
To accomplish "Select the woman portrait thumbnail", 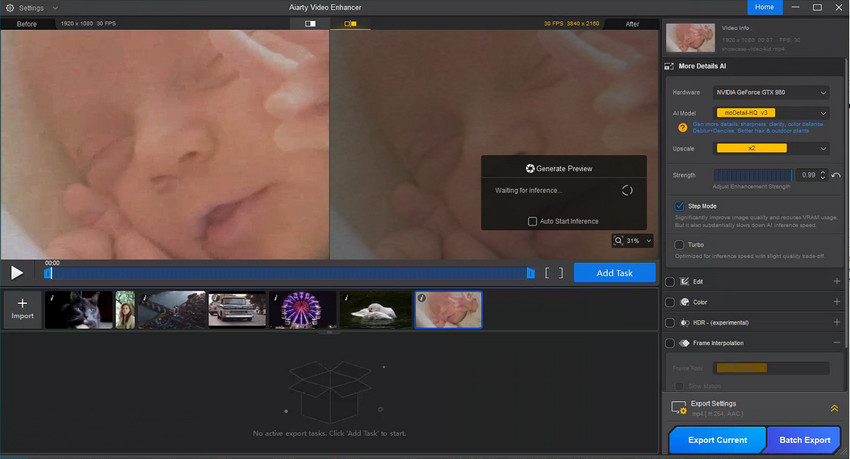I will coord(125,309).
